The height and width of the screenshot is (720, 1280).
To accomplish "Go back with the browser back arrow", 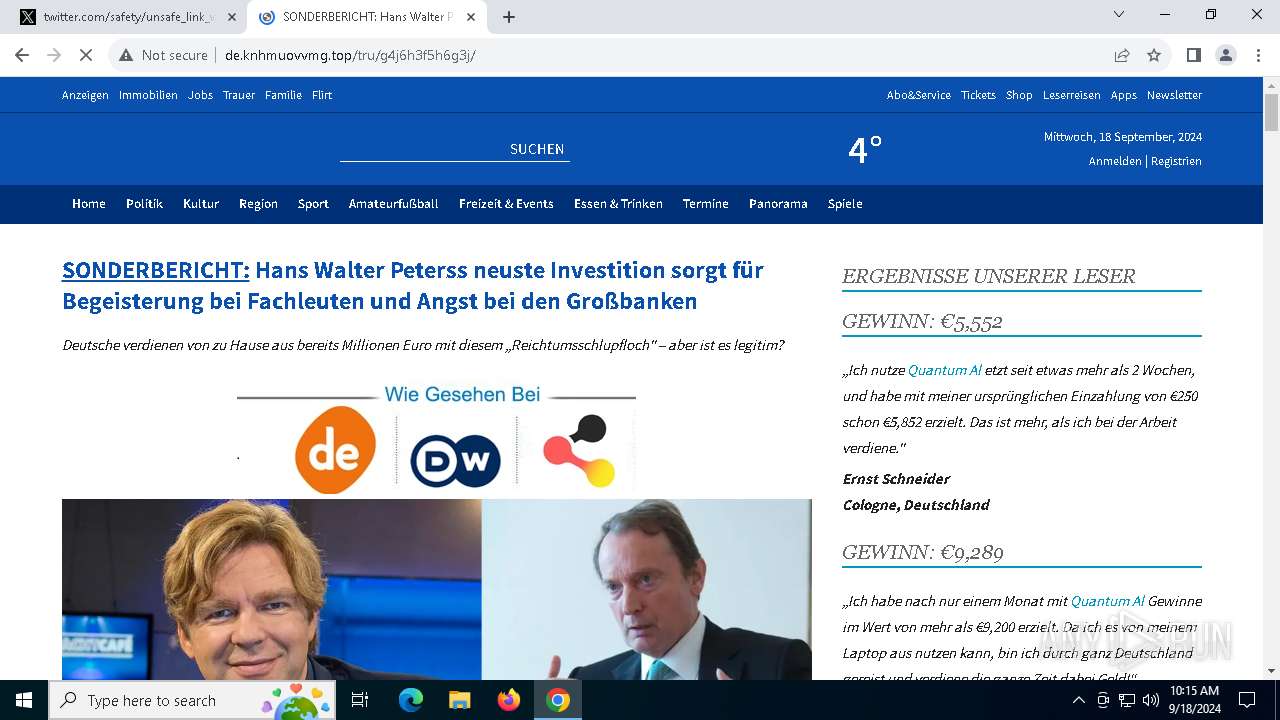I will tap(22, 55).
